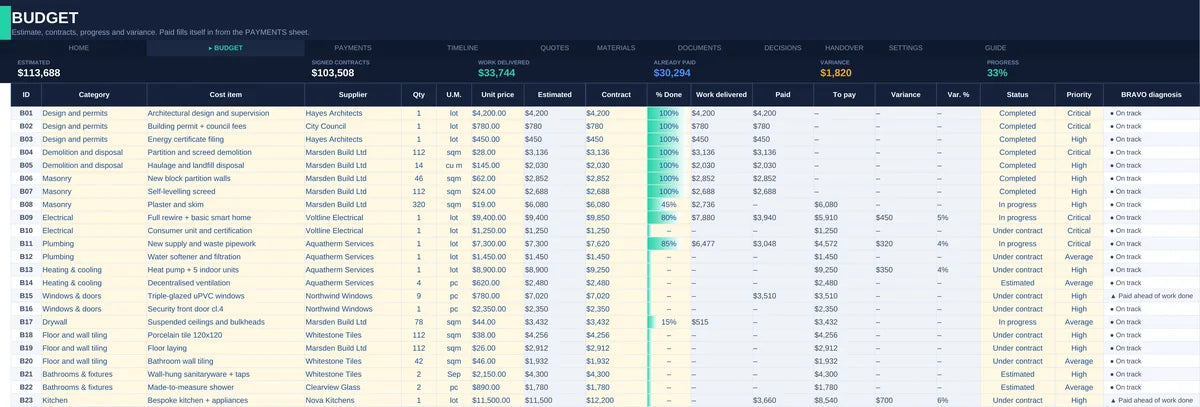The height and width of the screenshot is (407, 1200).
Task: Click the 45% done bar for Plaster and skim
Action: (x=665, y=204)
